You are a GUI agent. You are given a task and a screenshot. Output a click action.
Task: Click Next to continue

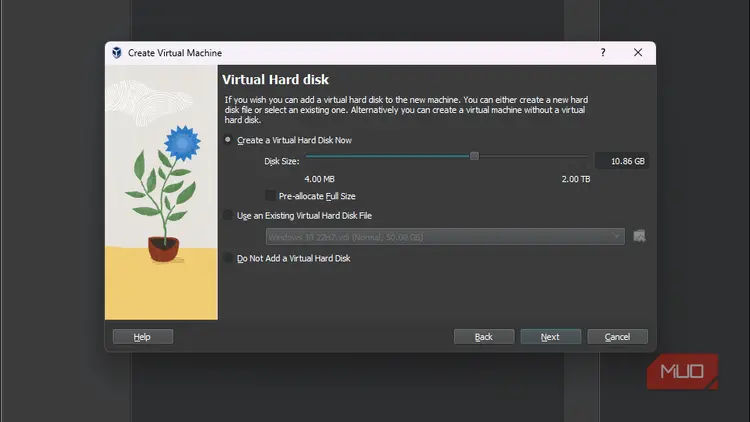[x=551, y=337]
